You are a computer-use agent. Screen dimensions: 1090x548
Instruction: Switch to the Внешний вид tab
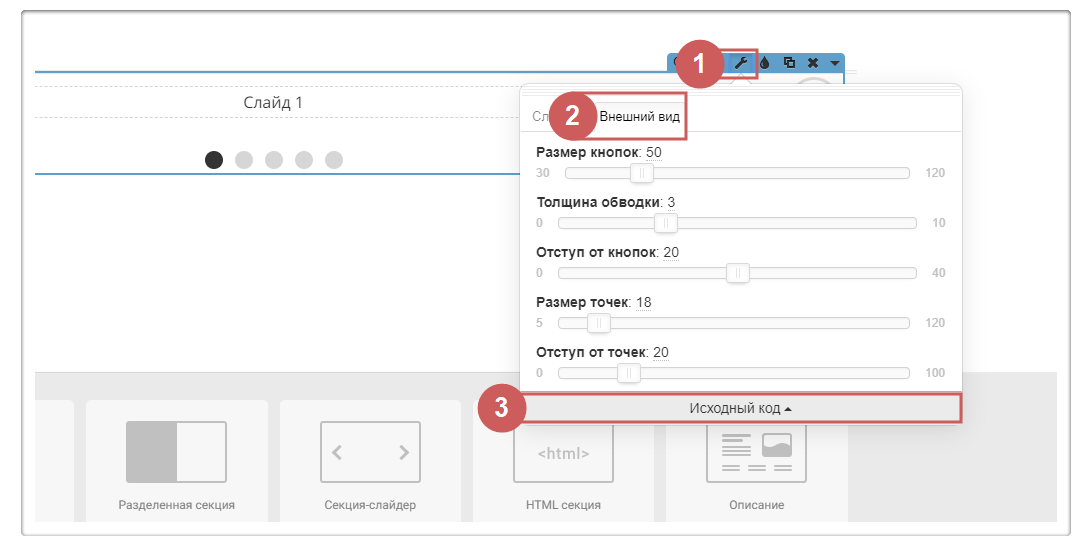(639, 117)
